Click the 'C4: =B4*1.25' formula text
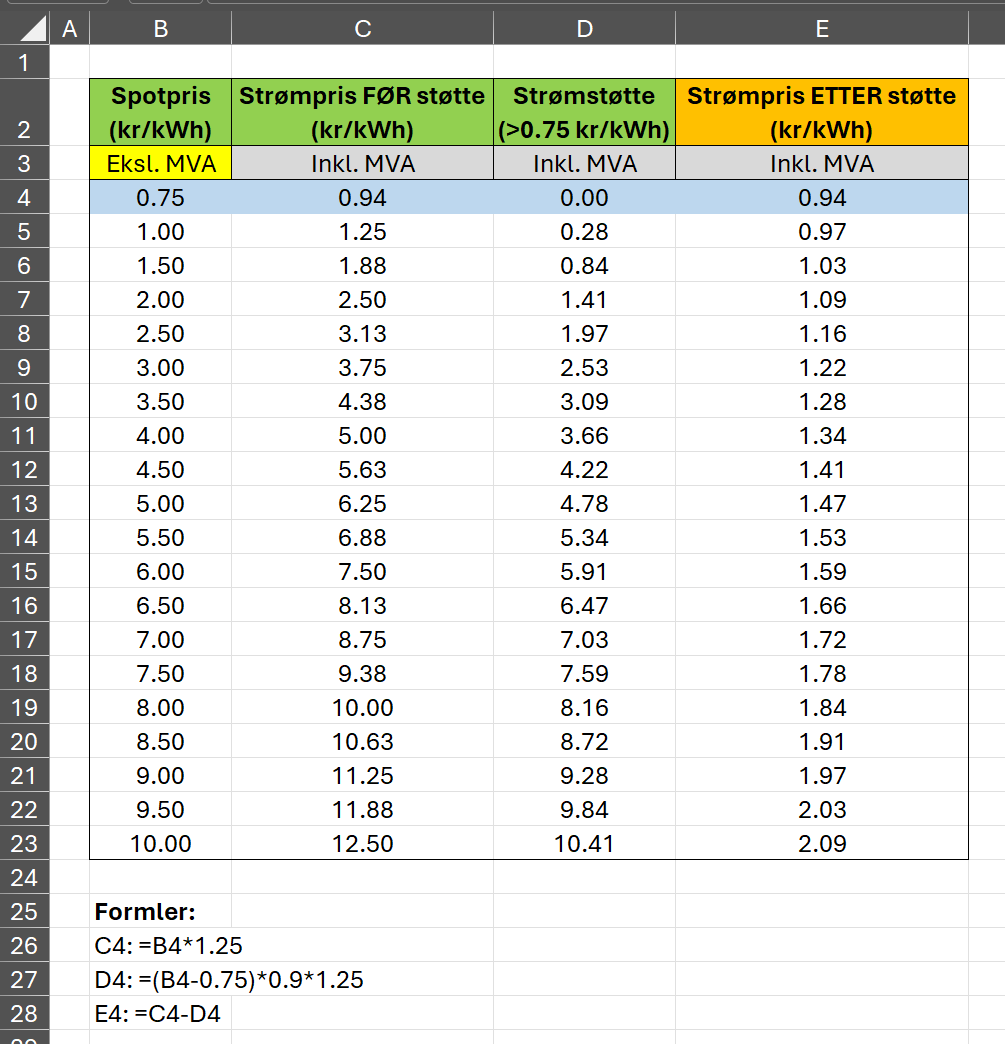 pyautogui.click(x=168, y=945)
